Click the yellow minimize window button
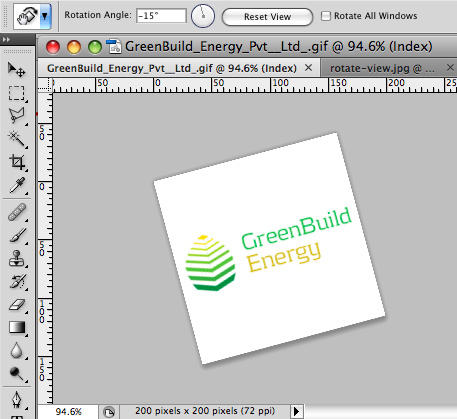The image size is (457, 419). [74, 47]
